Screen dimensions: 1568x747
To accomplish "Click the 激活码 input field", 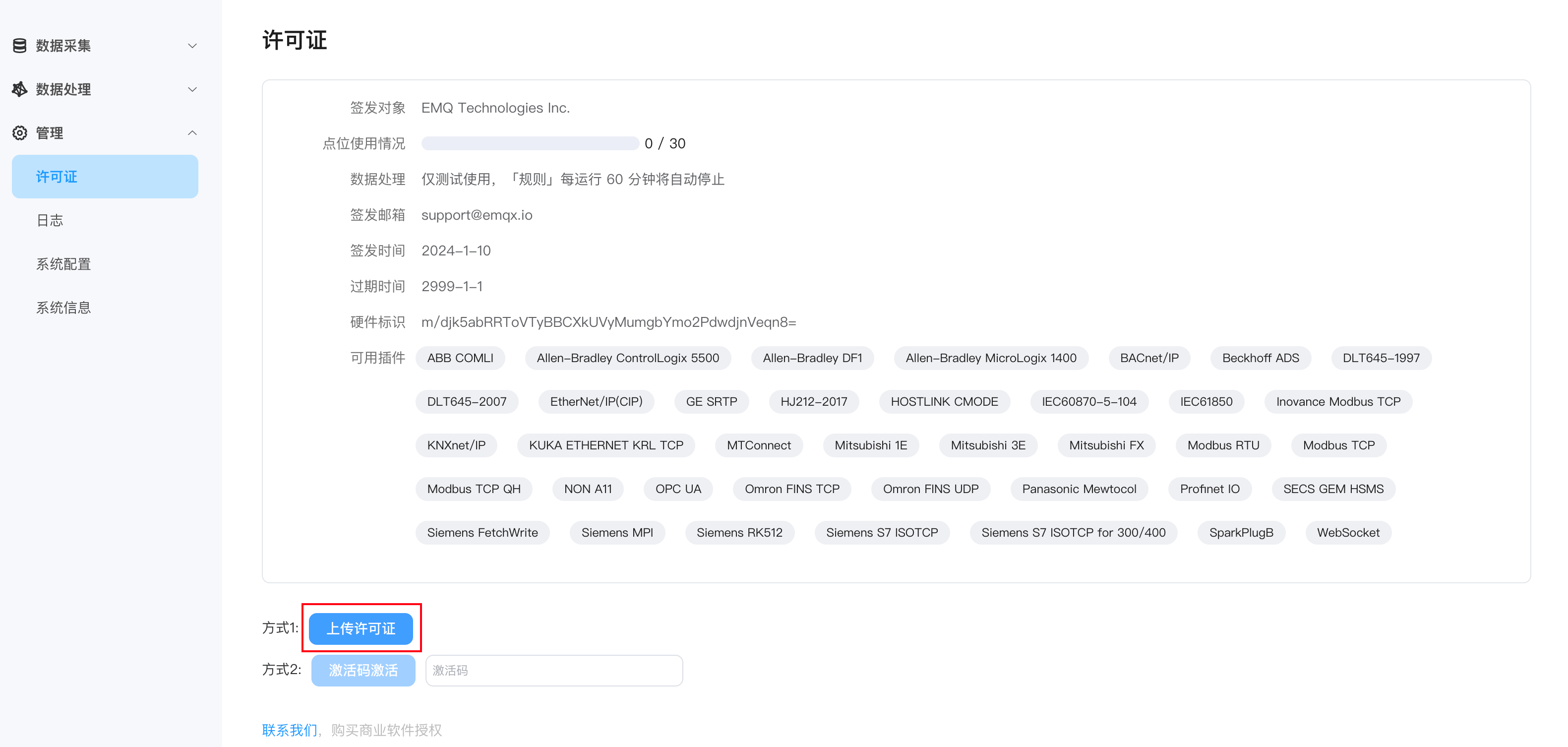I will click(x=553, y=670).
